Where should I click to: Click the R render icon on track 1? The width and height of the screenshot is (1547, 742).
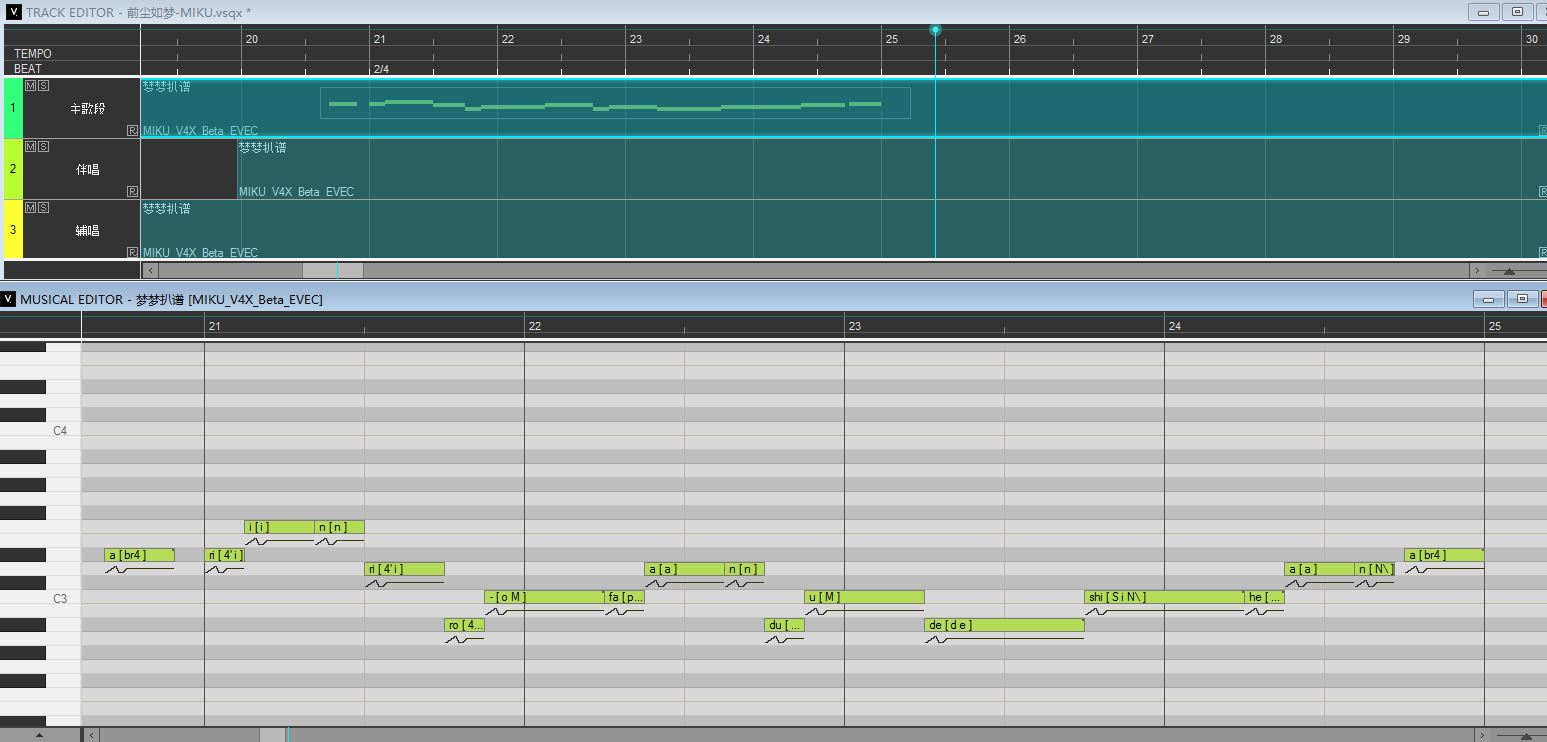pos(132,130)
